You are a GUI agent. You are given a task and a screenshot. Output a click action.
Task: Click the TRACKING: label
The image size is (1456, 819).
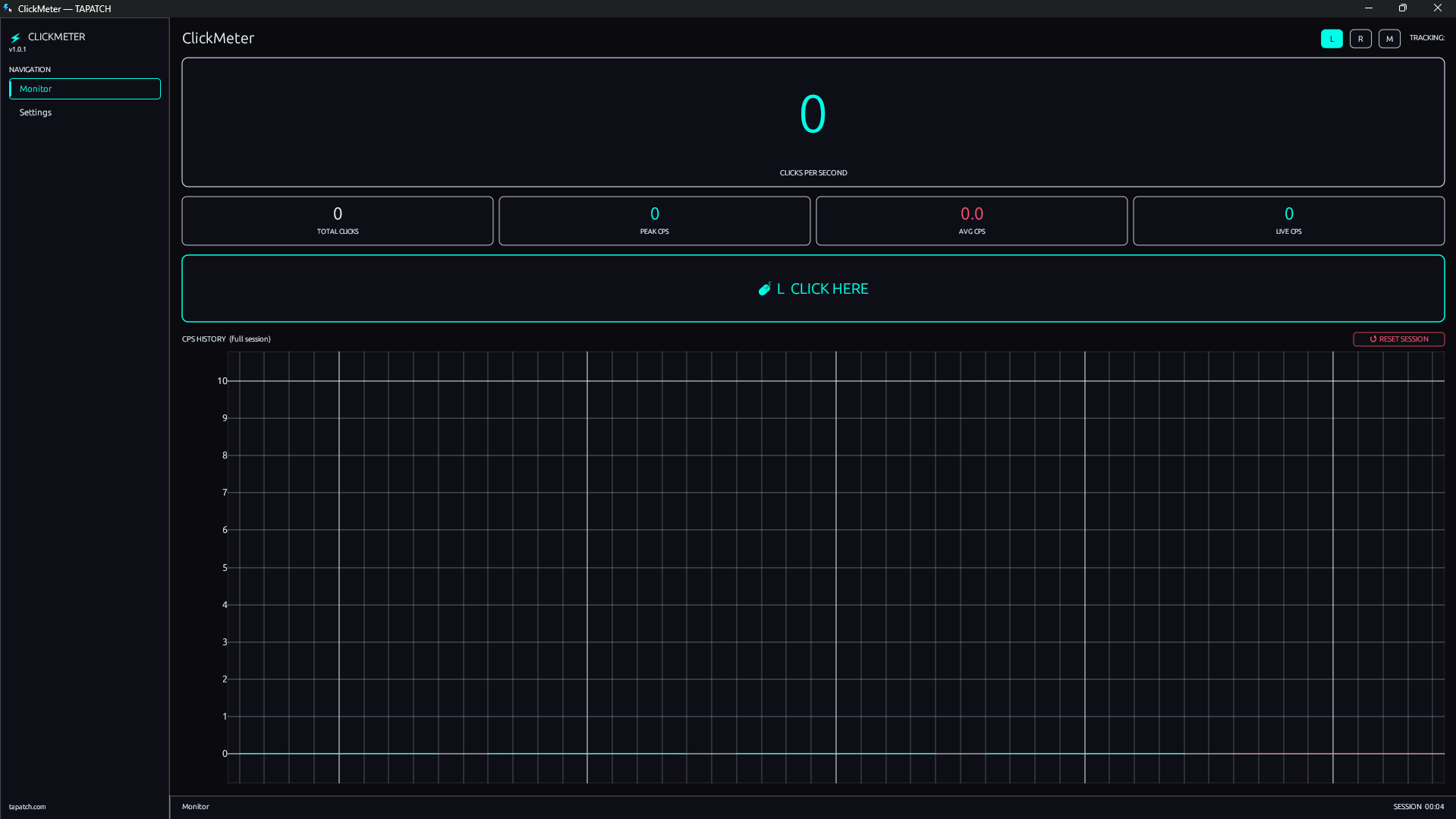[x=1426, y=38]
